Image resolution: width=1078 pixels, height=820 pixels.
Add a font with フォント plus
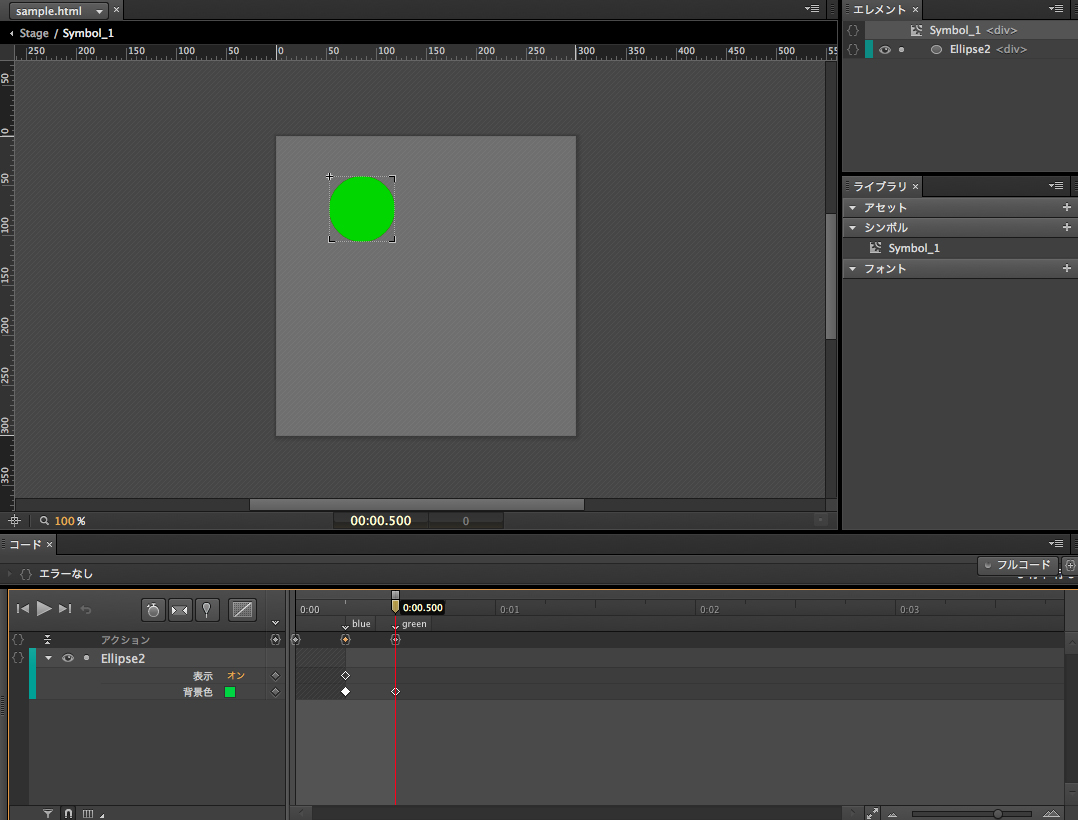tap(1066, 268)
